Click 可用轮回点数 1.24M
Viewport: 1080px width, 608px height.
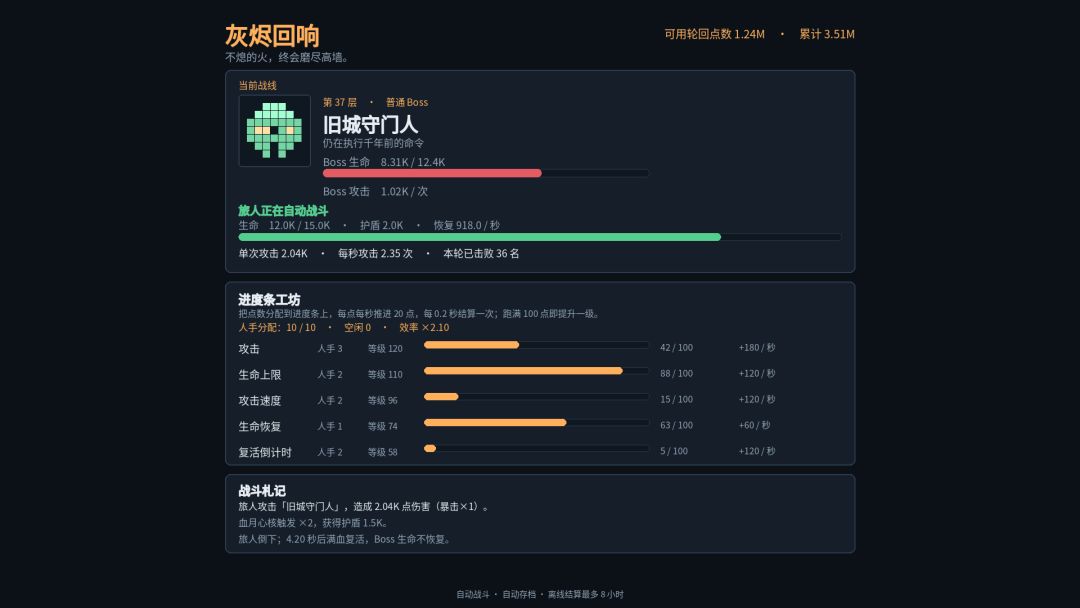click(714, 34)
